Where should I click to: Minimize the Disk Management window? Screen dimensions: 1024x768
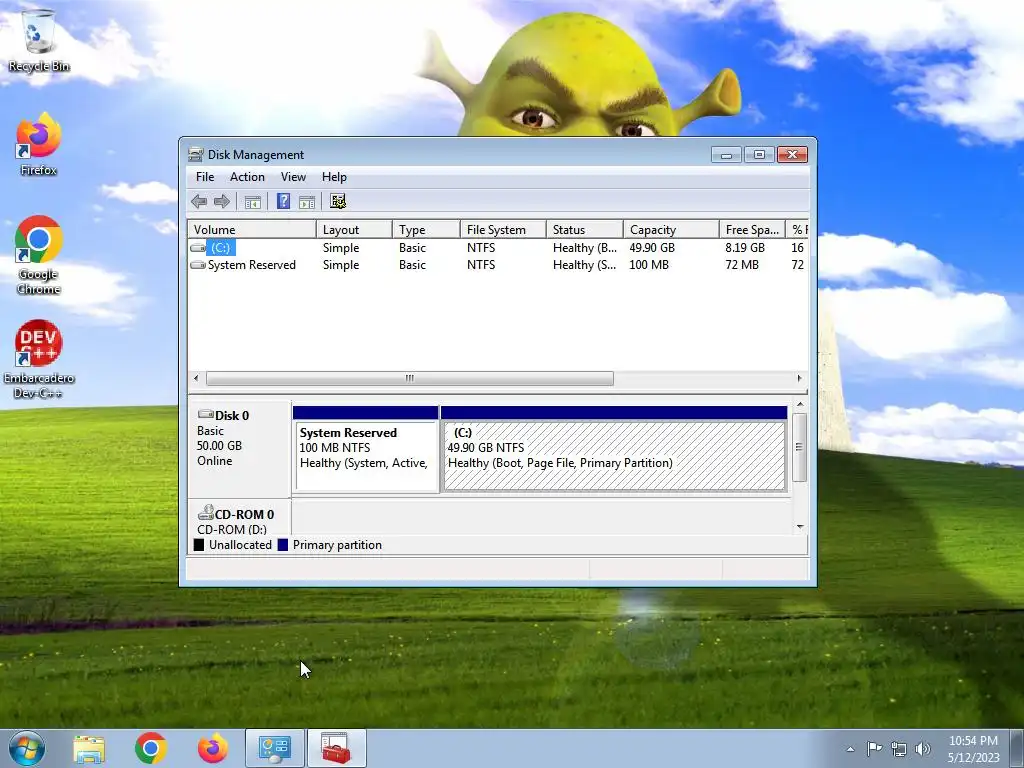tap(726, 155)
